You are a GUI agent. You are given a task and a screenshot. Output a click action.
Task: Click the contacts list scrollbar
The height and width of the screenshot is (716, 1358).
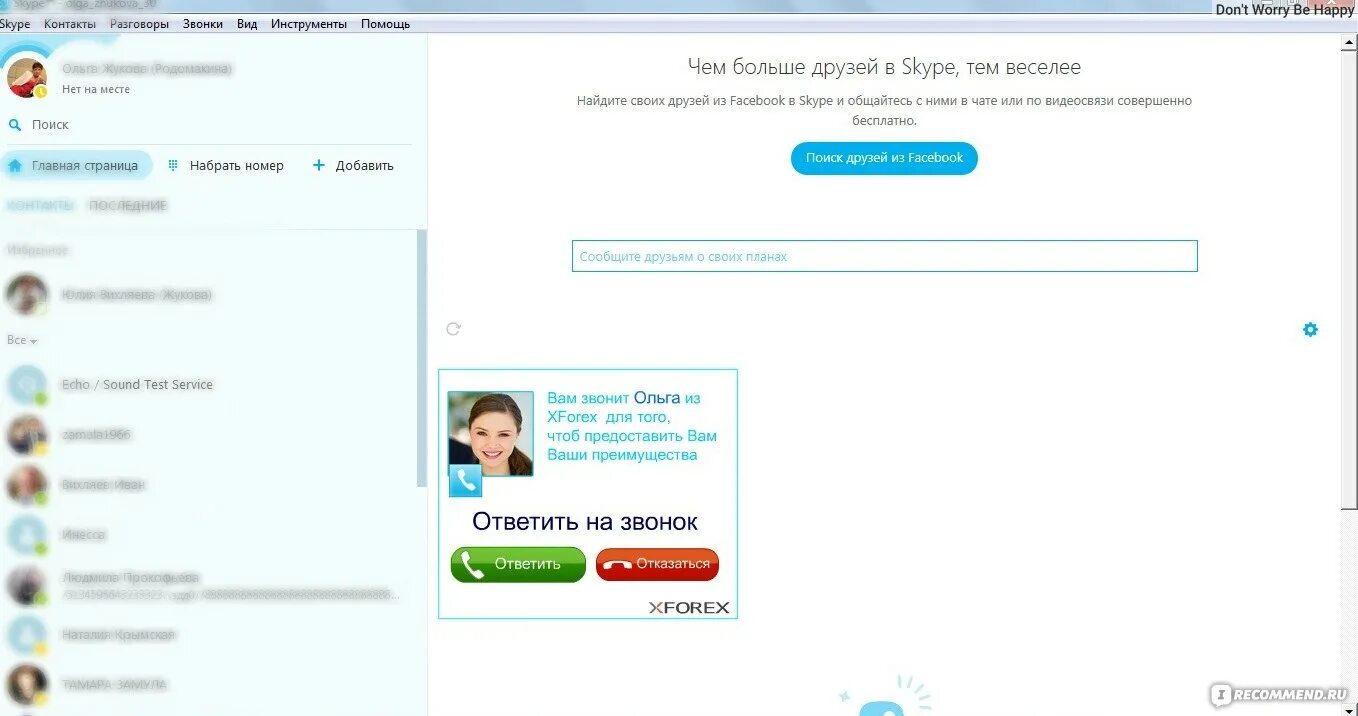(422, 358)
